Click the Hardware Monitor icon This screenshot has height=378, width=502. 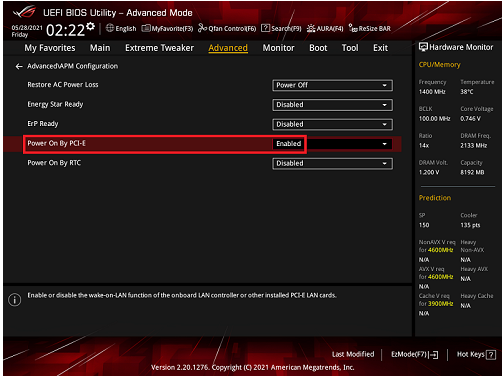coord(423,47)
